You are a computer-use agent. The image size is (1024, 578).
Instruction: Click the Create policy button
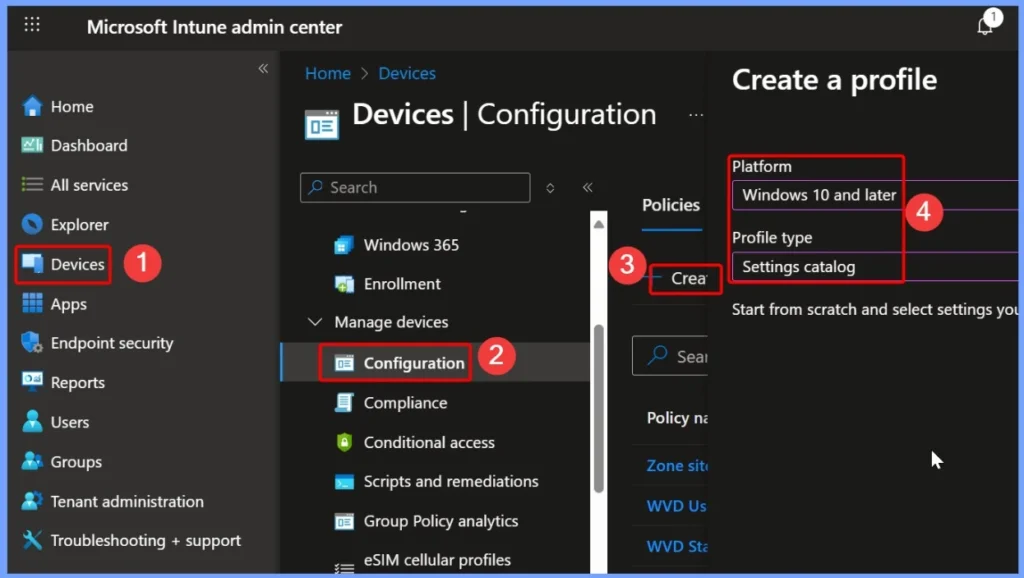(x=686, y=279)
